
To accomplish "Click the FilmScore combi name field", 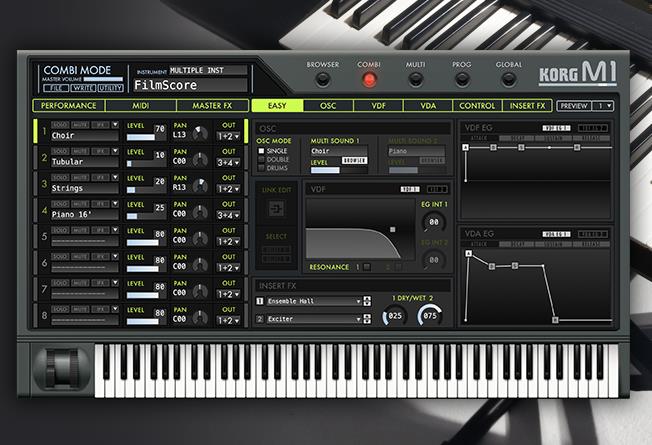I will coord(190,85).
